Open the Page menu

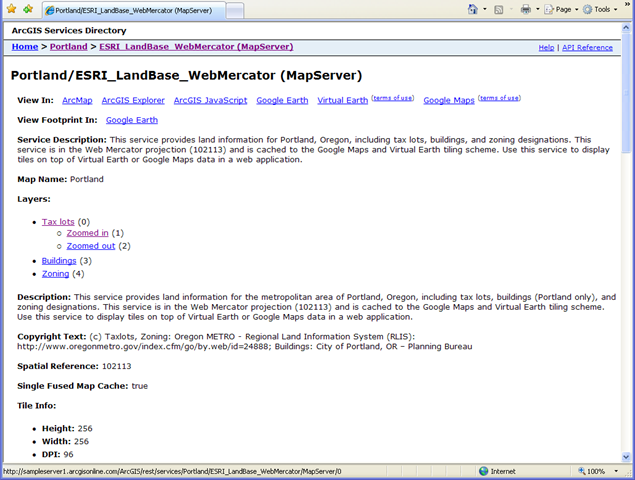pyautogui.click(x=561, y=9)
